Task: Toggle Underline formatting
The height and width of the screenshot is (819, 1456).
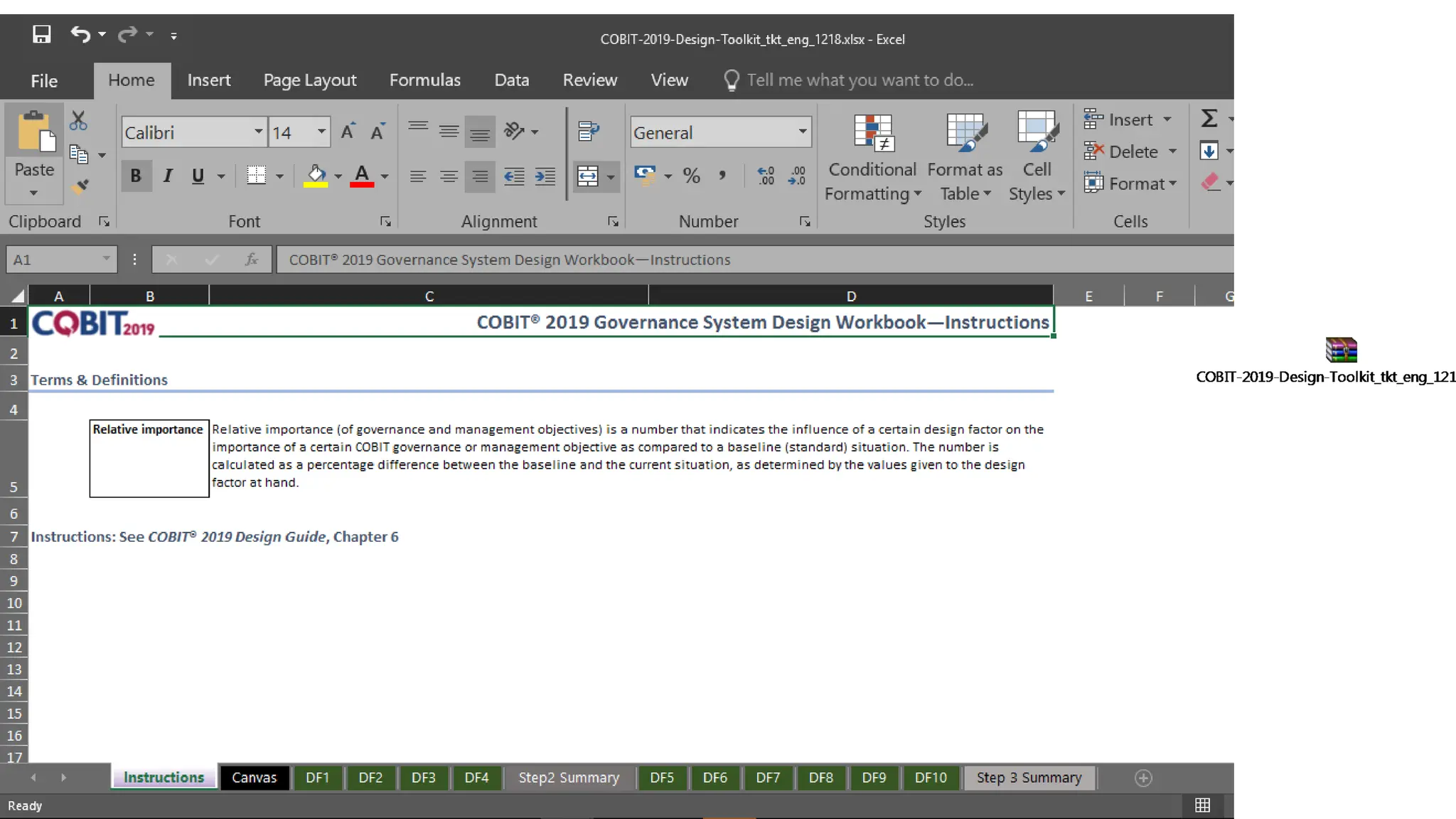Action: click(198, 176)
